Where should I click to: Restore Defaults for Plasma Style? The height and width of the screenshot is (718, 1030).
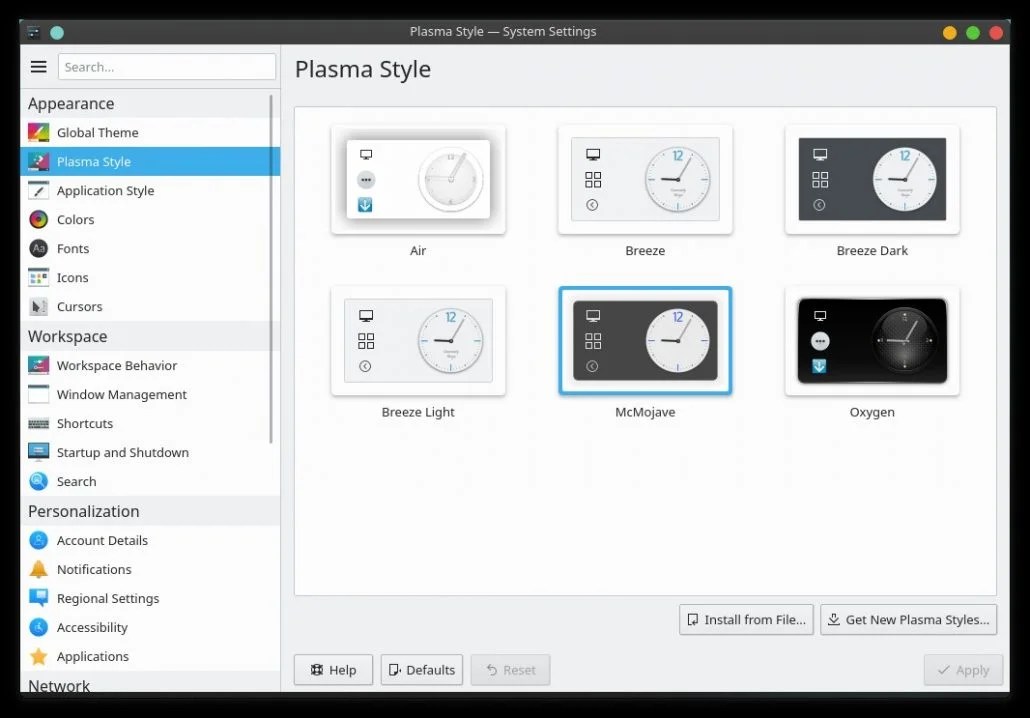[422, 669]
